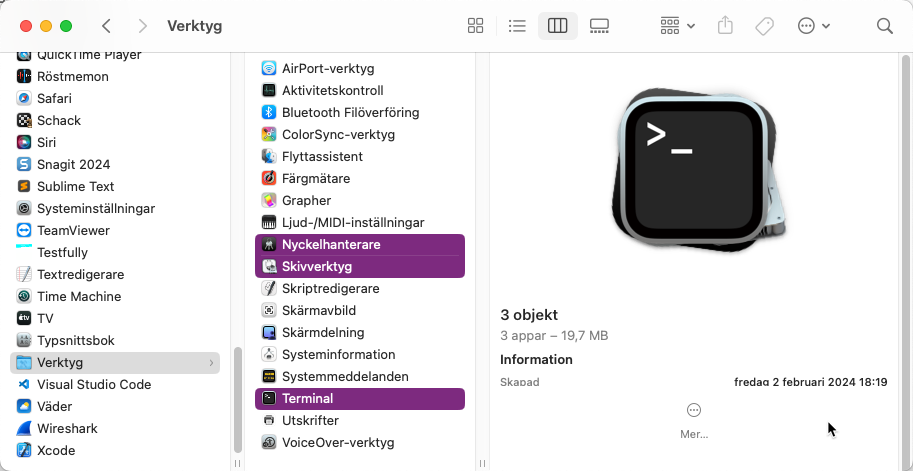Click the second column resize handle
Viewport: 913px width, 471px height.
[x=483, y=463]
